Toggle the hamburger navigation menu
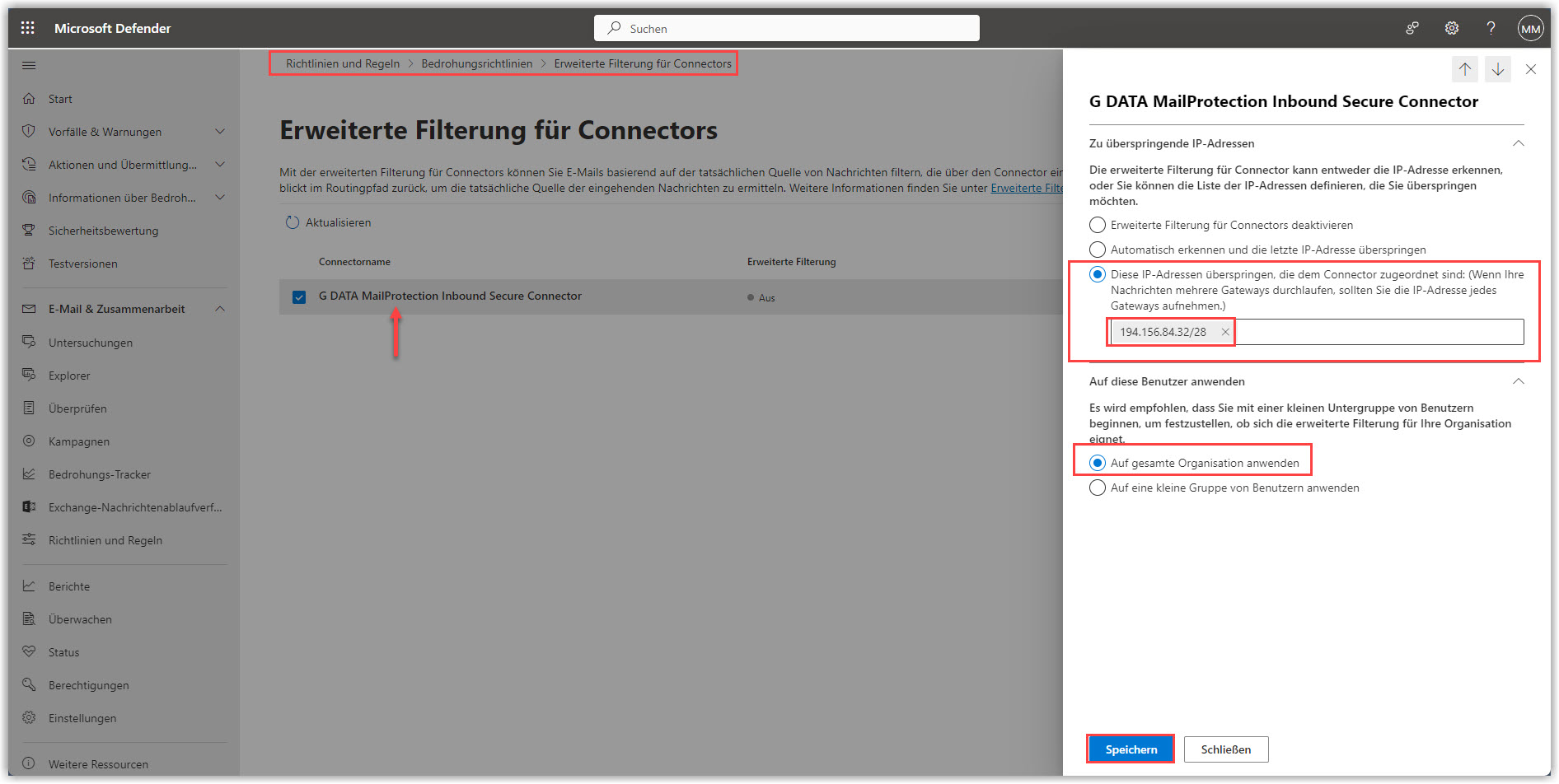This screenshot has height=784, width=1559. point(29,65)
